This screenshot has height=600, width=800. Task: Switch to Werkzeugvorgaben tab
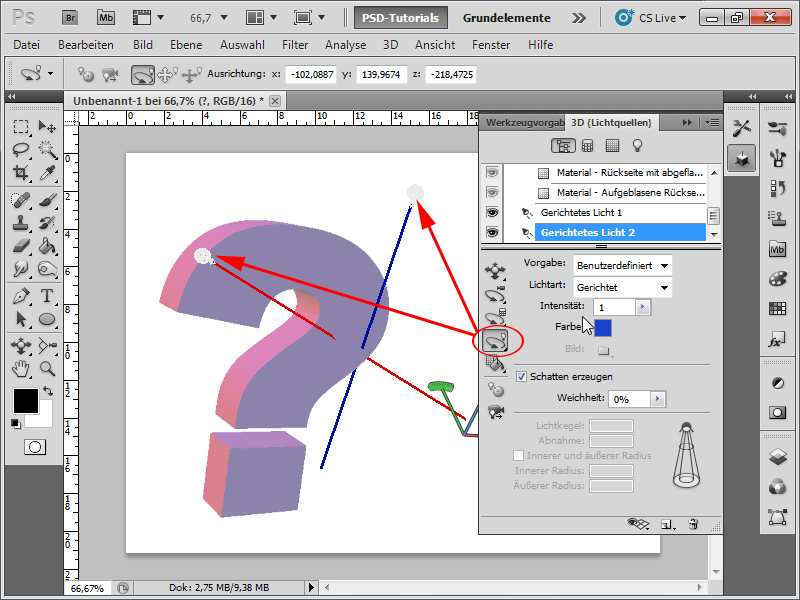coord(524,122)
